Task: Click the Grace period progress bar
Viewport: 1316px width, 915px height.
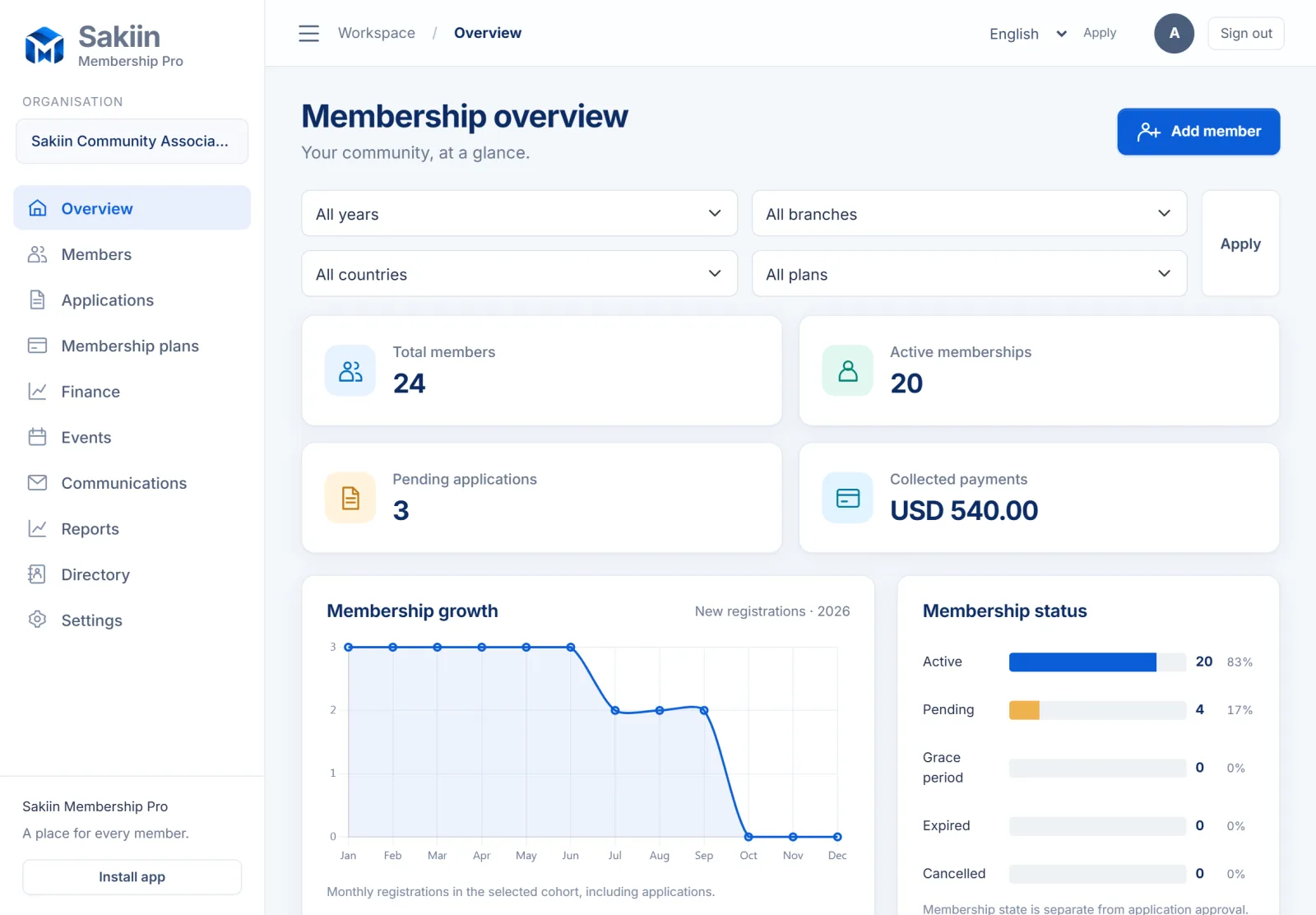Action: click(x=1097, y=768)
